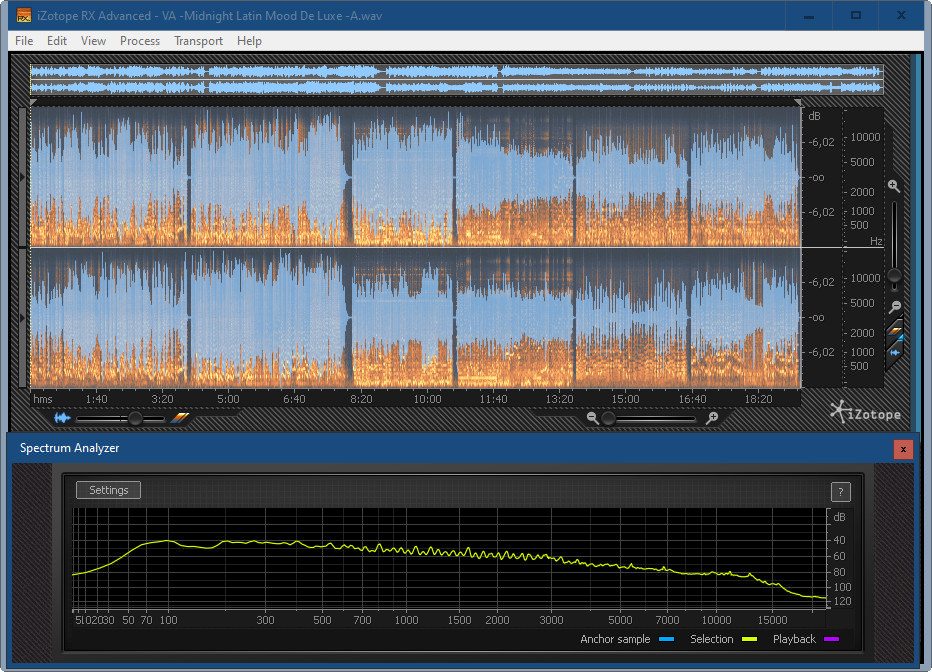
Task: Click the vertical zoom-out magnifier icon
Action: tap(894, 307)
